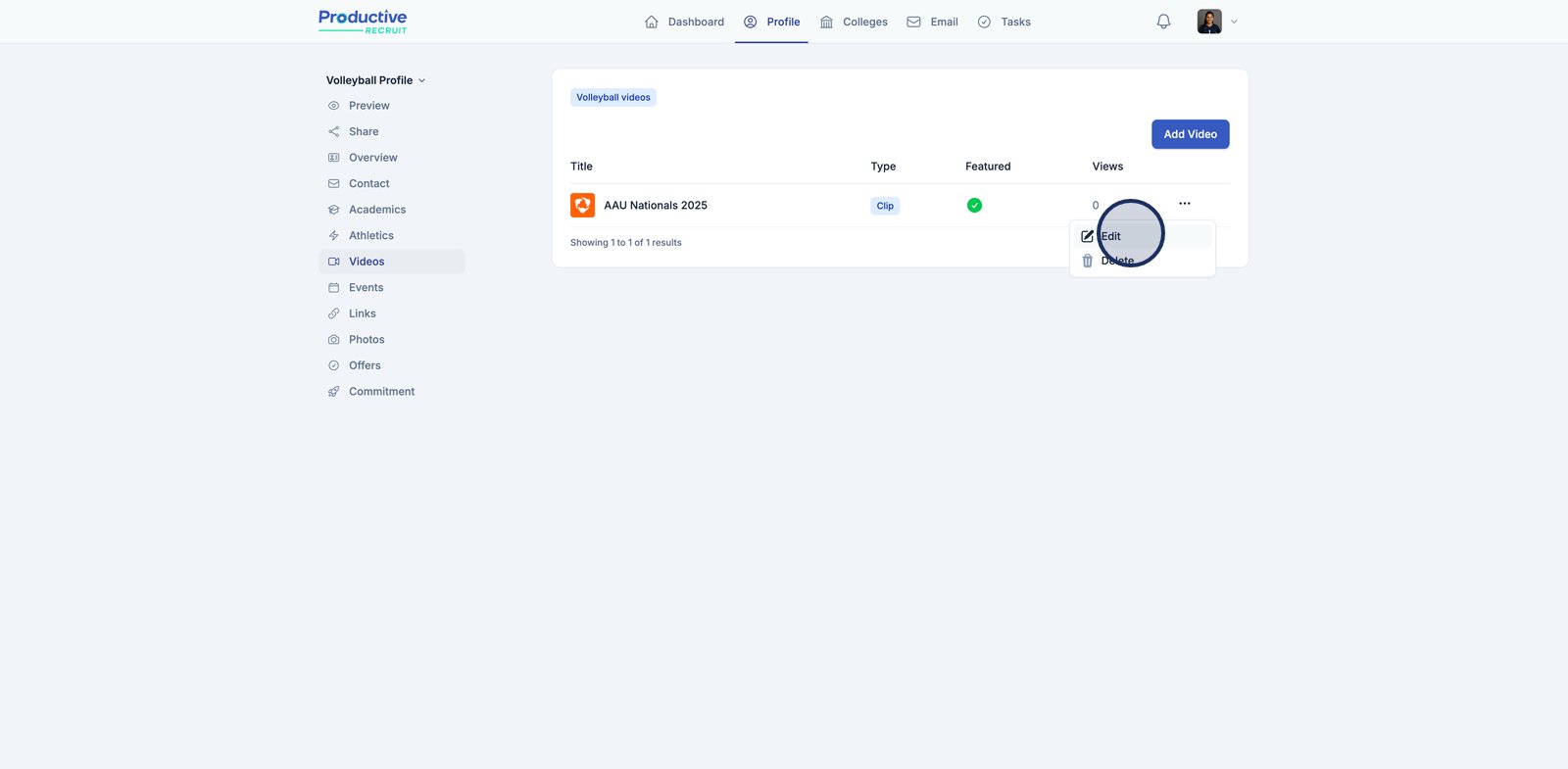Toggle the green Featured checkmark
1568x769 pixels.
coord(974,206)
